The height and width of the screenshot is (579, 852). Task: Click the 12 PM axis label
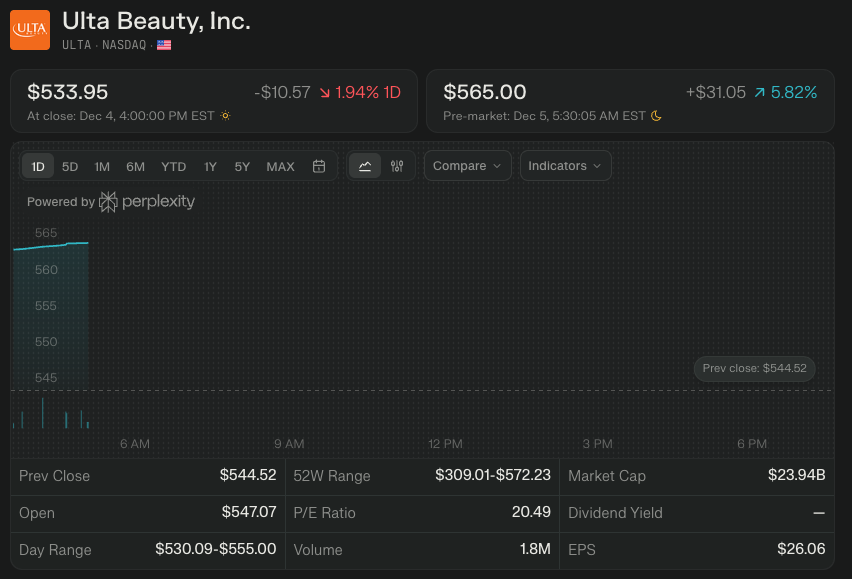tap(445, 444)
